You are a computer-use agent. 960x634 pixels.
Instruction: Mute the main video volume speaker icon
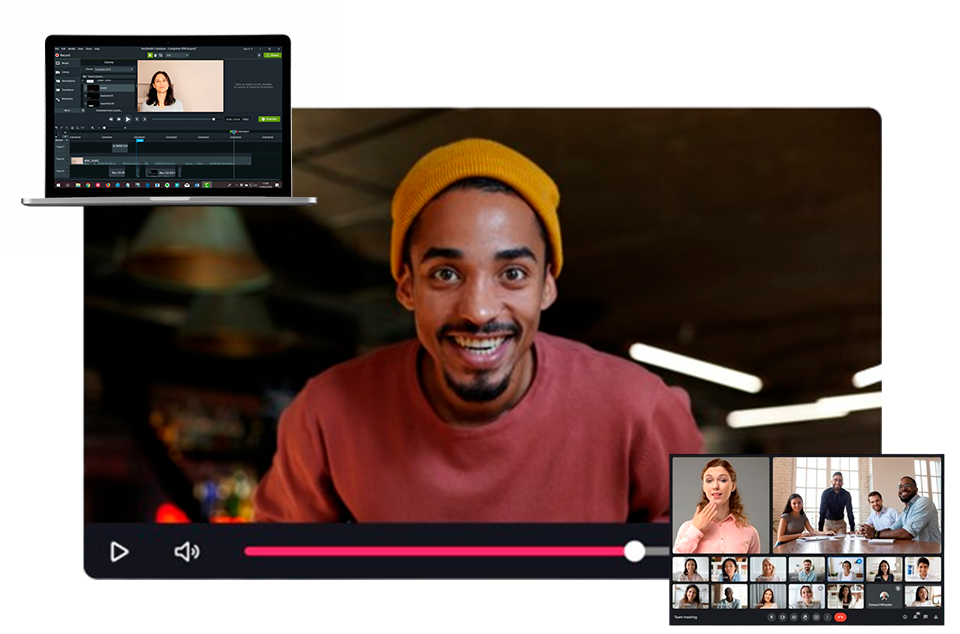coord(186,551)
